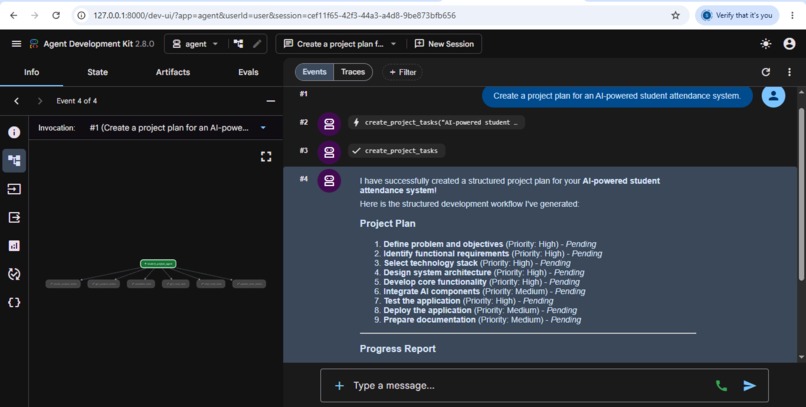Click the response output sidebar icon
Image resolution: width=806 pixels, height=407 pixels.
point(14,217)
